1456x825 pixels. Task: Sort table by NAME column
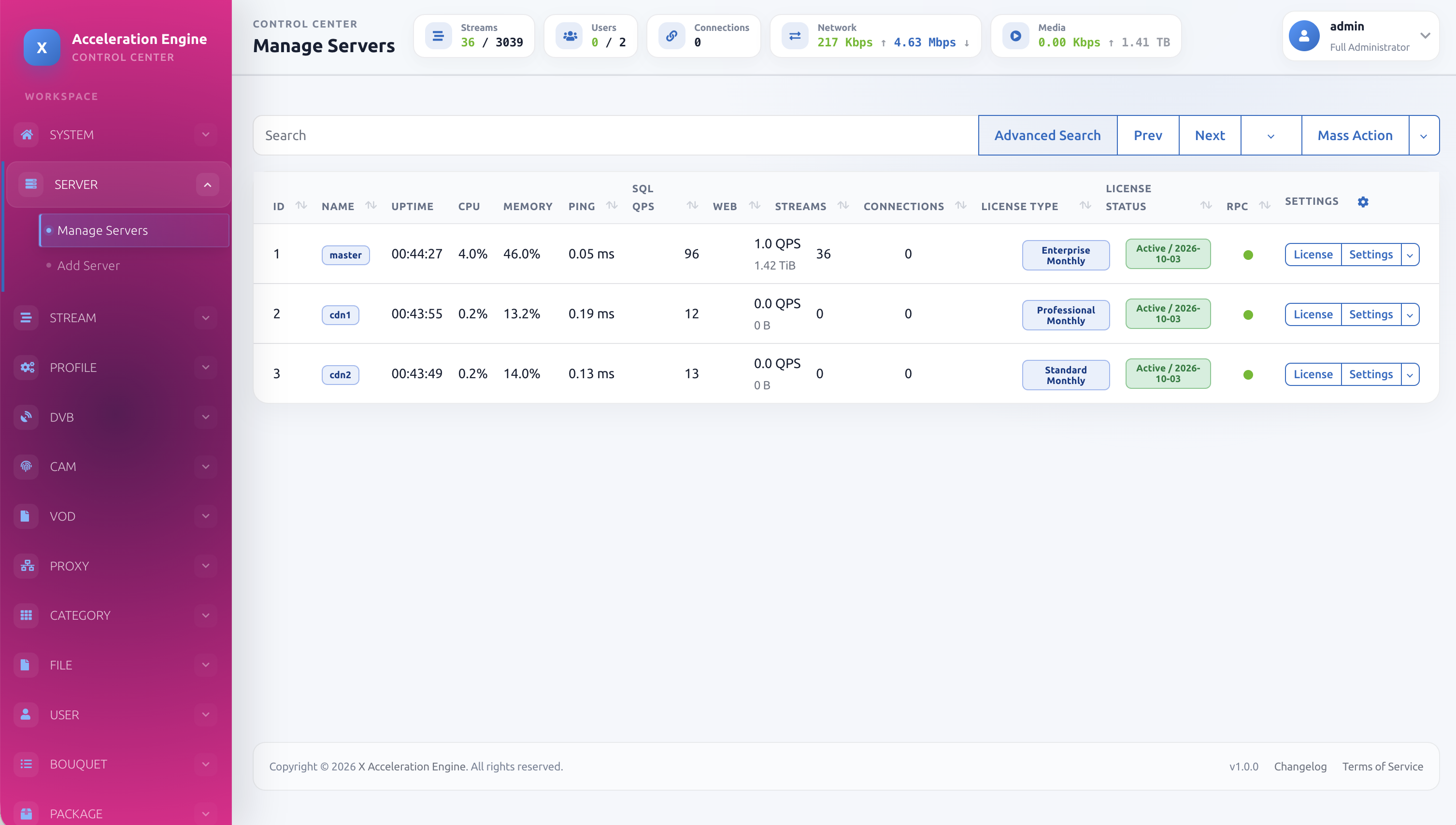pyautogui.click(x=371, y=206)
